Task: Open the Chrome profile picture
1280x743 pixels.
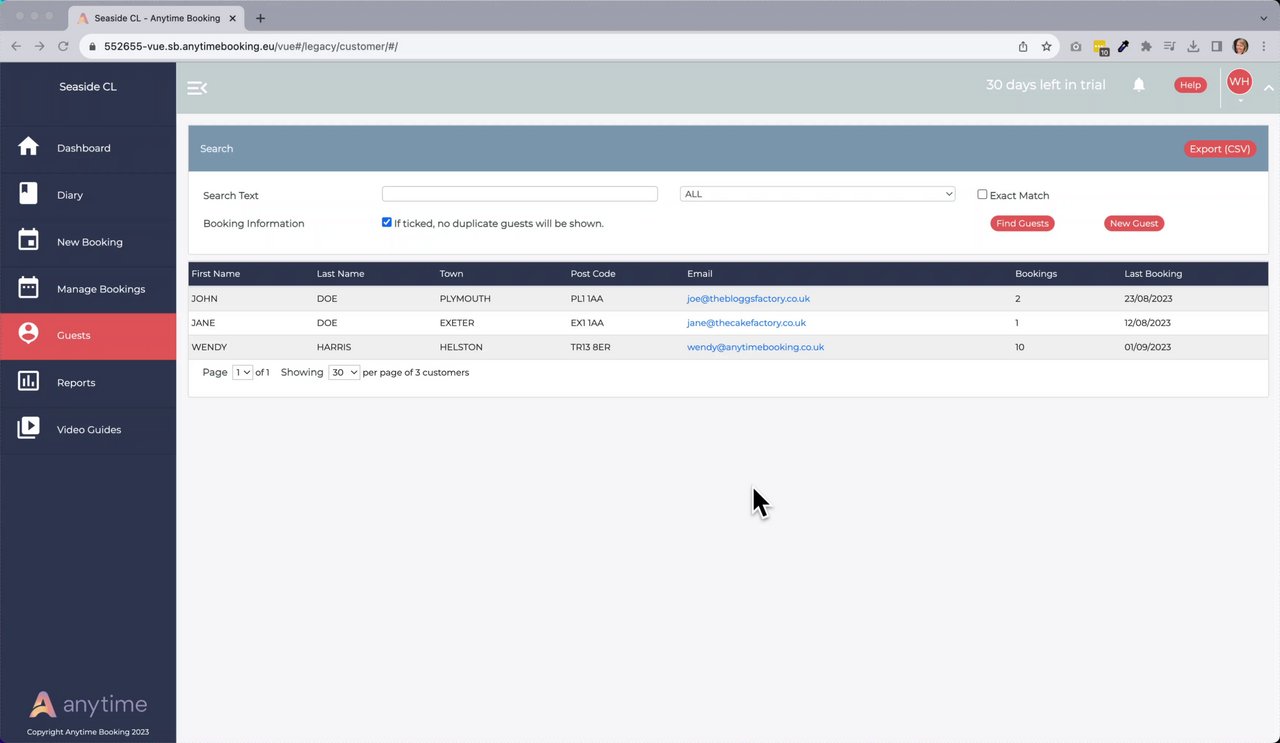Action: pyautogui.click(x=1241, y=46)
